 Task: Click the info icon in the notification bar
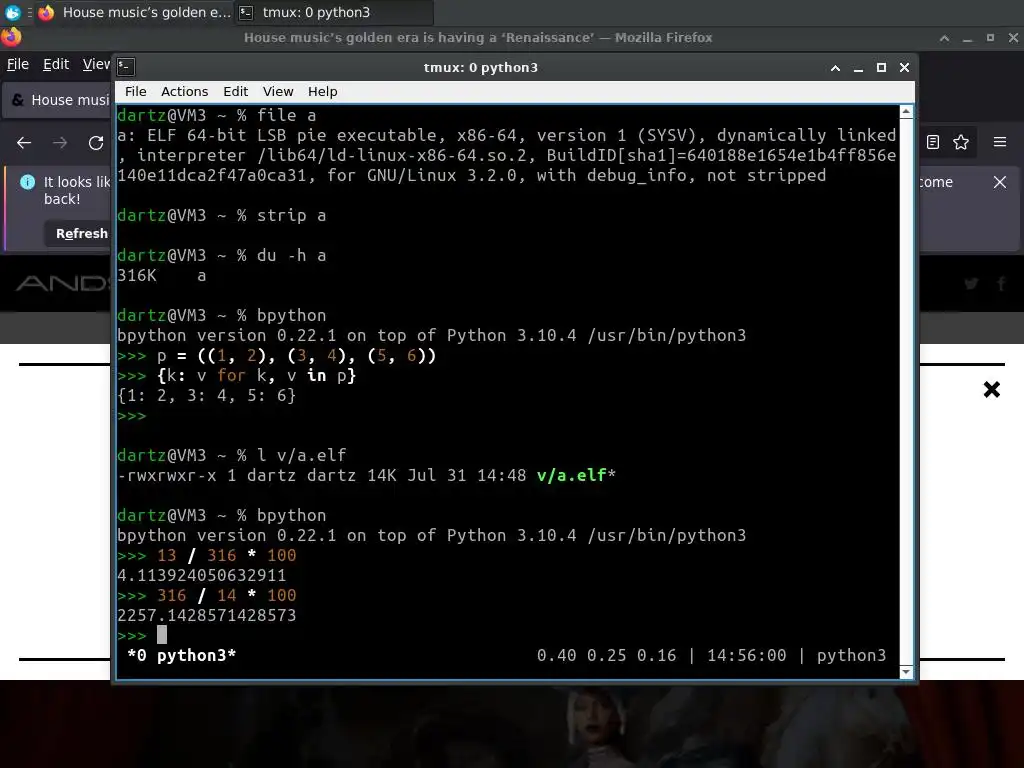27,182
